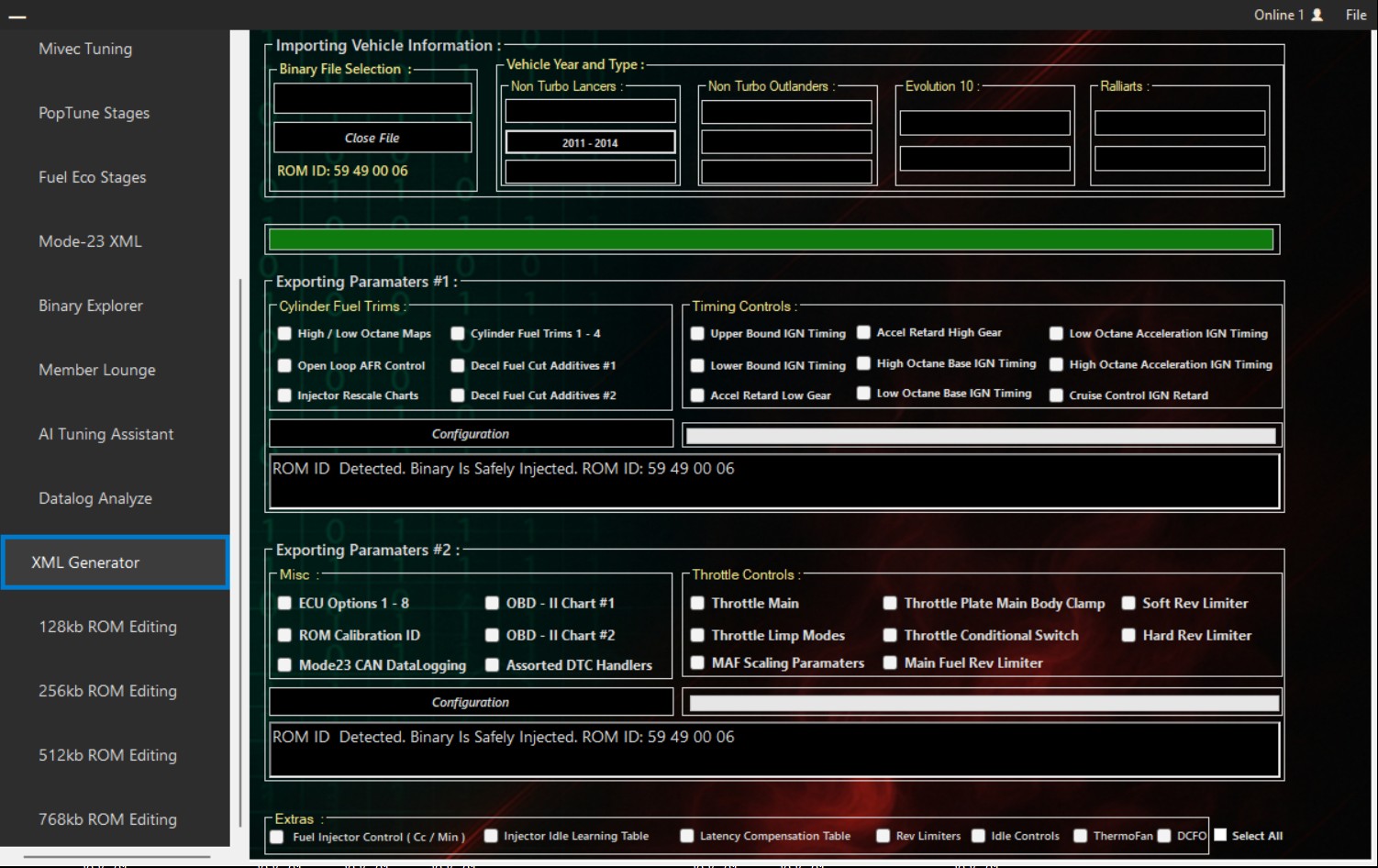1378x868 pixels.
Task: Open the hamburger menu at top left
Action: point(19,15)
